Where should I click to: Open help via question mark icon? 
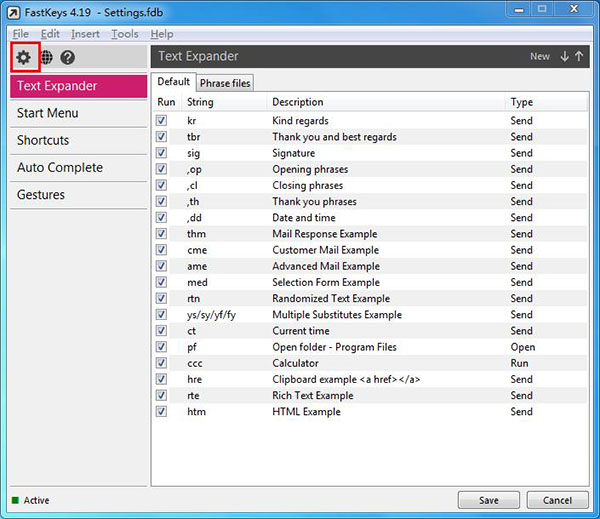coord(68,58)
